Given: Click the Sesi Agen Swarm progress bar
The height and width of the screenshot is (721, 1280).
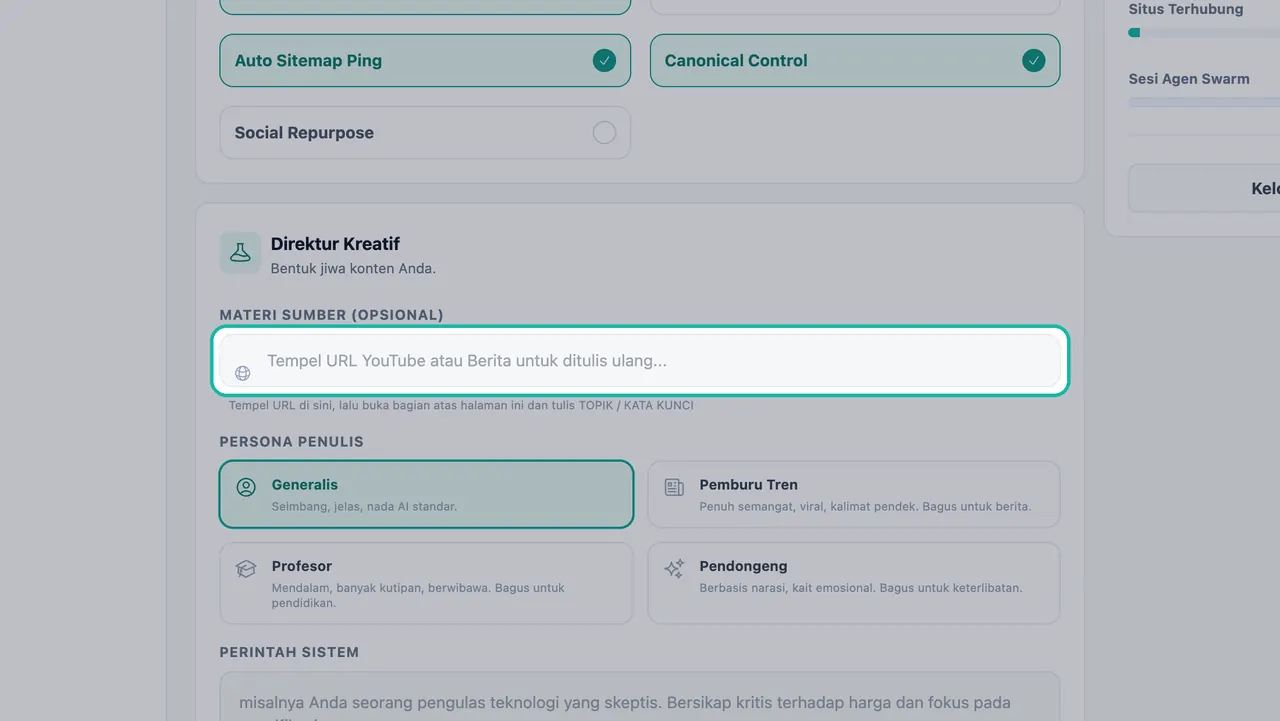Looking at the screenshot, I should pyautogui.click(x=1204, y=102).
